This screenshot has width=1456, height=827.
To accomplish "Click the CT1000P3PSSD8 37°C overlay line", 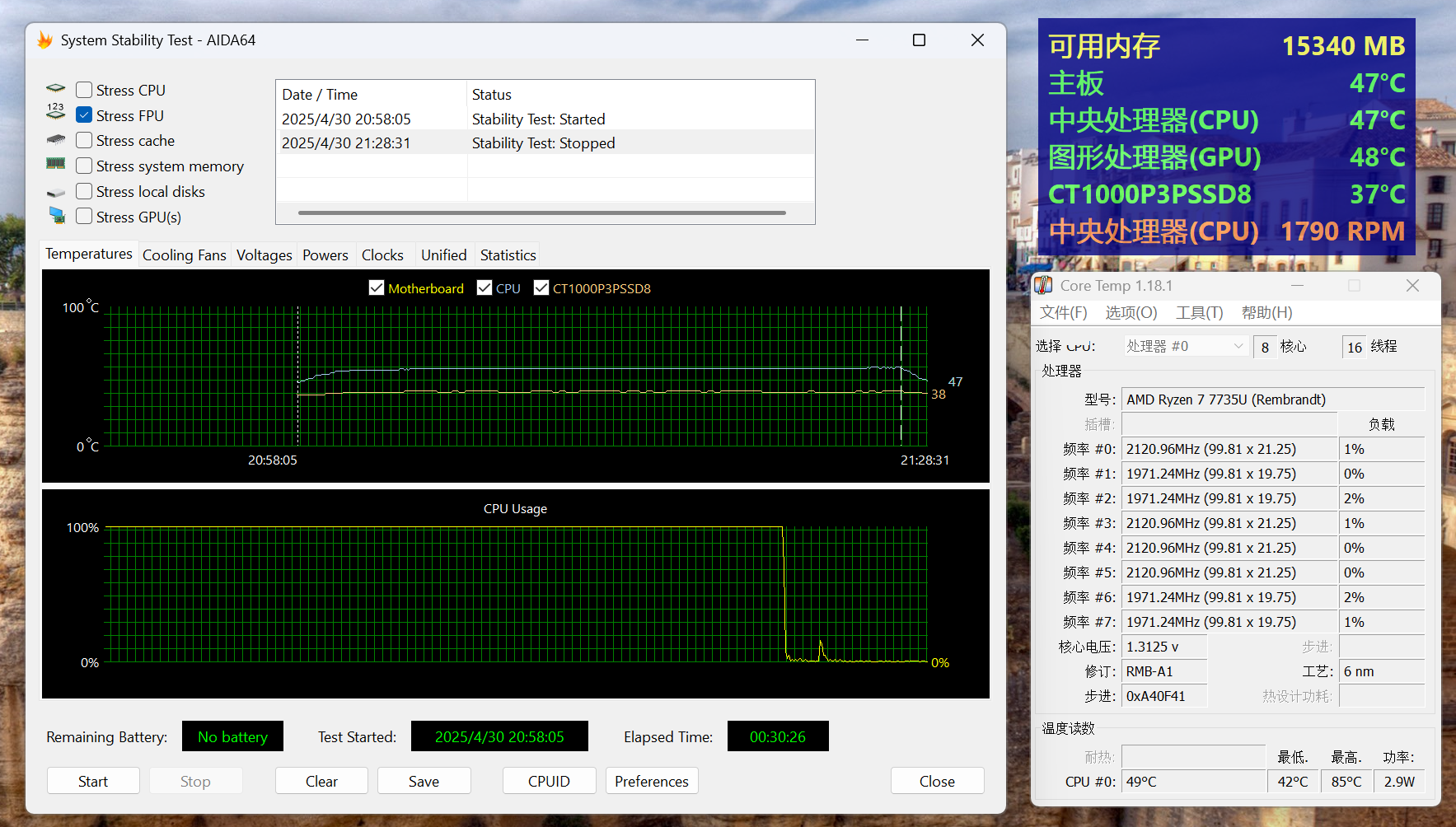I will click(1226, 194).
